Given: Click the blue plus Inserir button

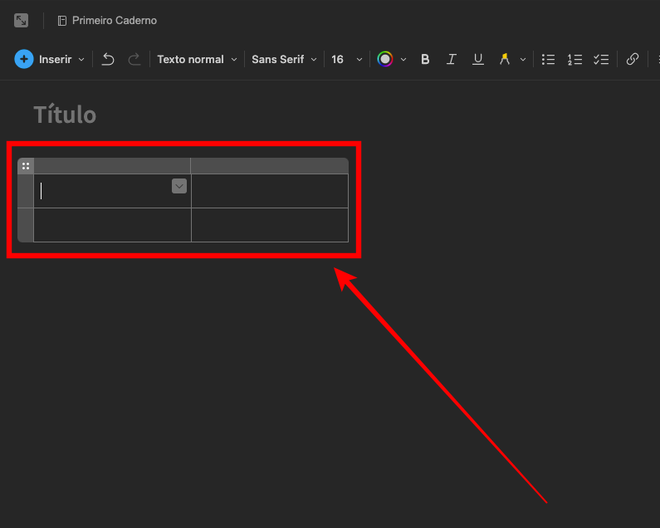Looking at the screenshot, I should click(x=24, y=59).
